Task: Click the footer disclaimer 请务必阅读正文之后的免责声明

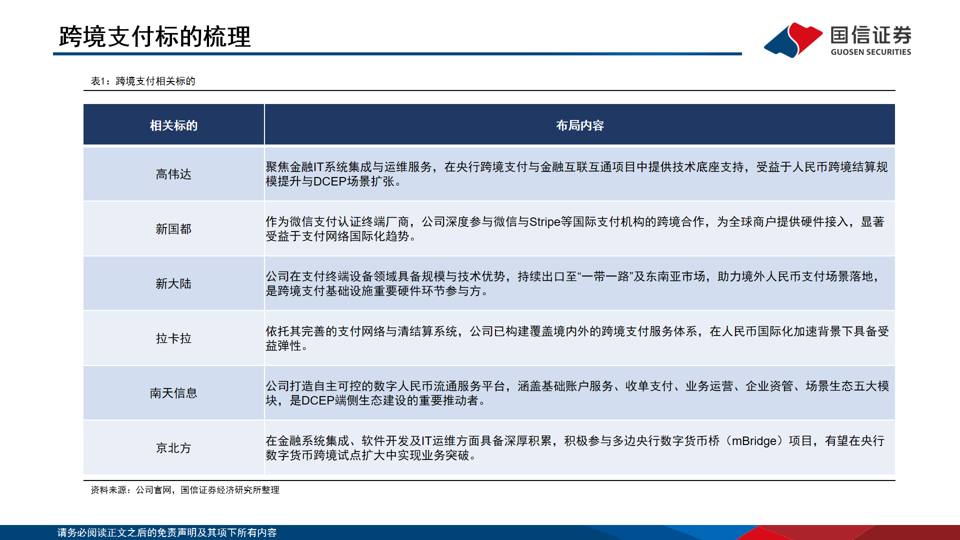Action: coord(167,533)
